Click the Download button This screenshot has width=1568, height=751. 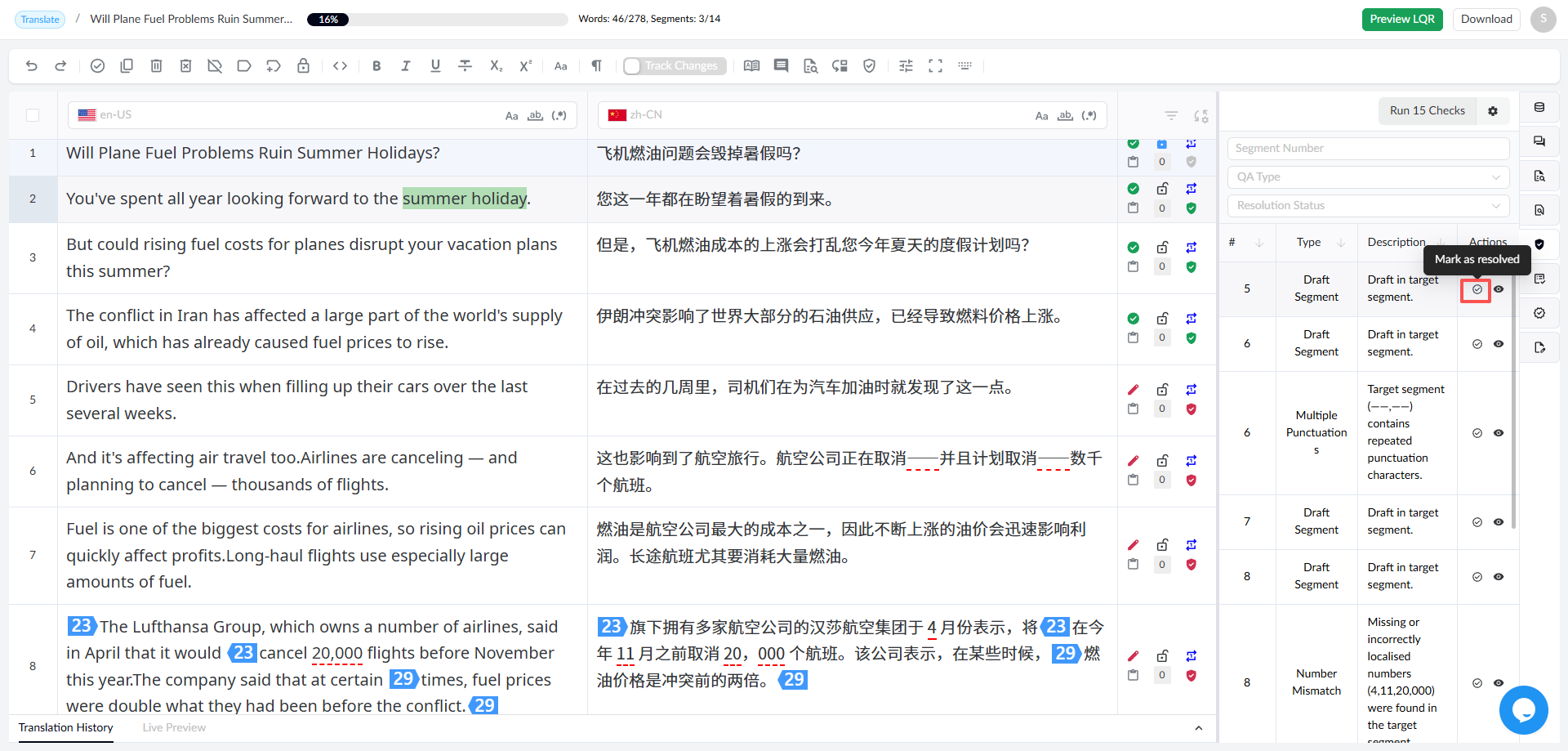[x=1486, y=20]
